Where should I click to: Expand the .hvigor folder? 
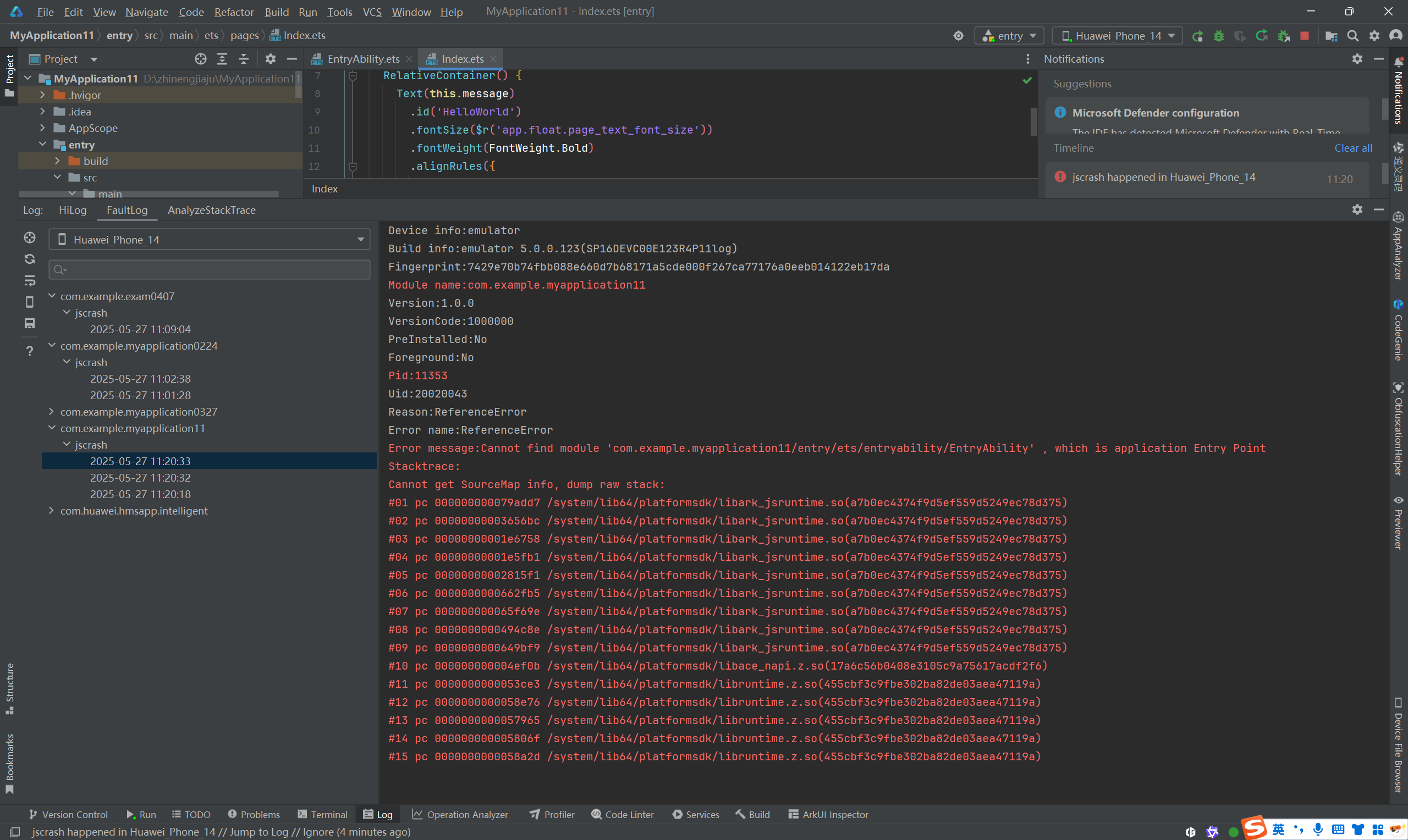(x=42, y=95)
